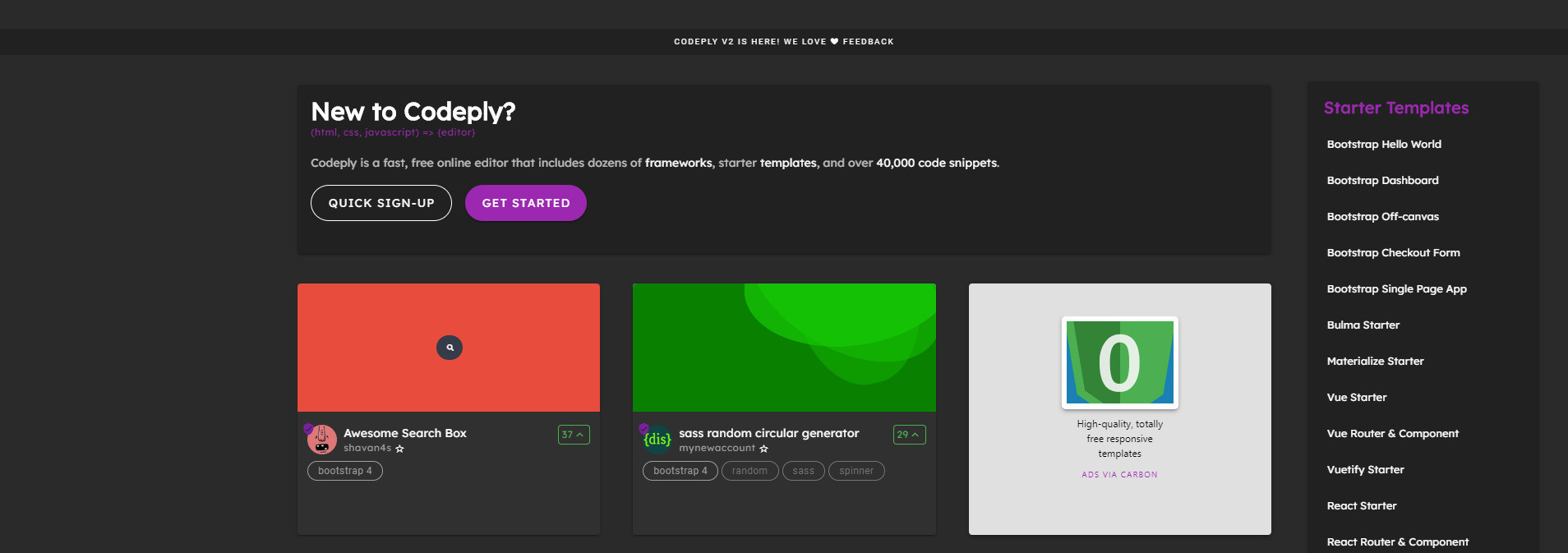Visit mynewaccount user profile name
Viewport: 1568px width, 553px height.
click(717, 448)
